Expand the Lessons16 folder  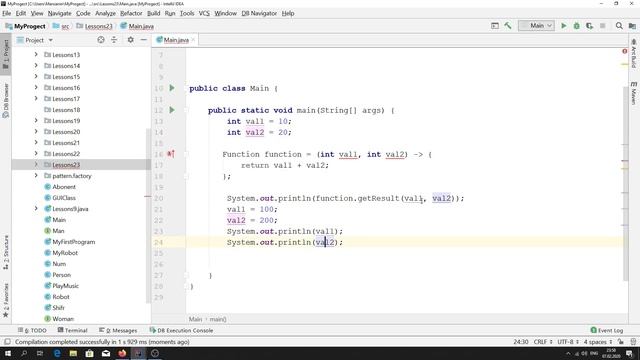pyautogui.click(x=36, y=87)
